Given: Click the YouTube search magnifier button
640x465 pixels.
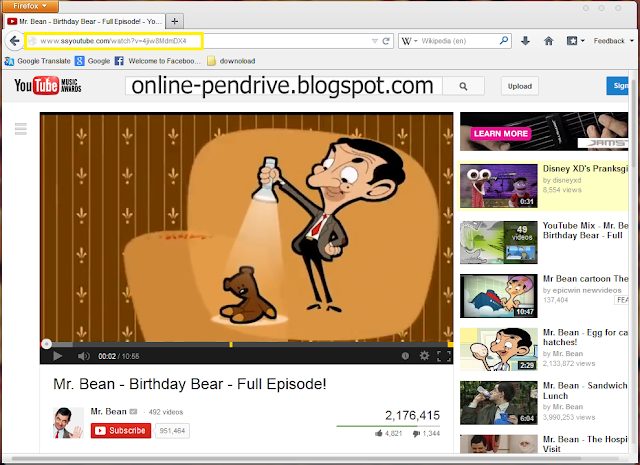Looking at the screenshot, I should pyautogui.click(x=463, y=86).
